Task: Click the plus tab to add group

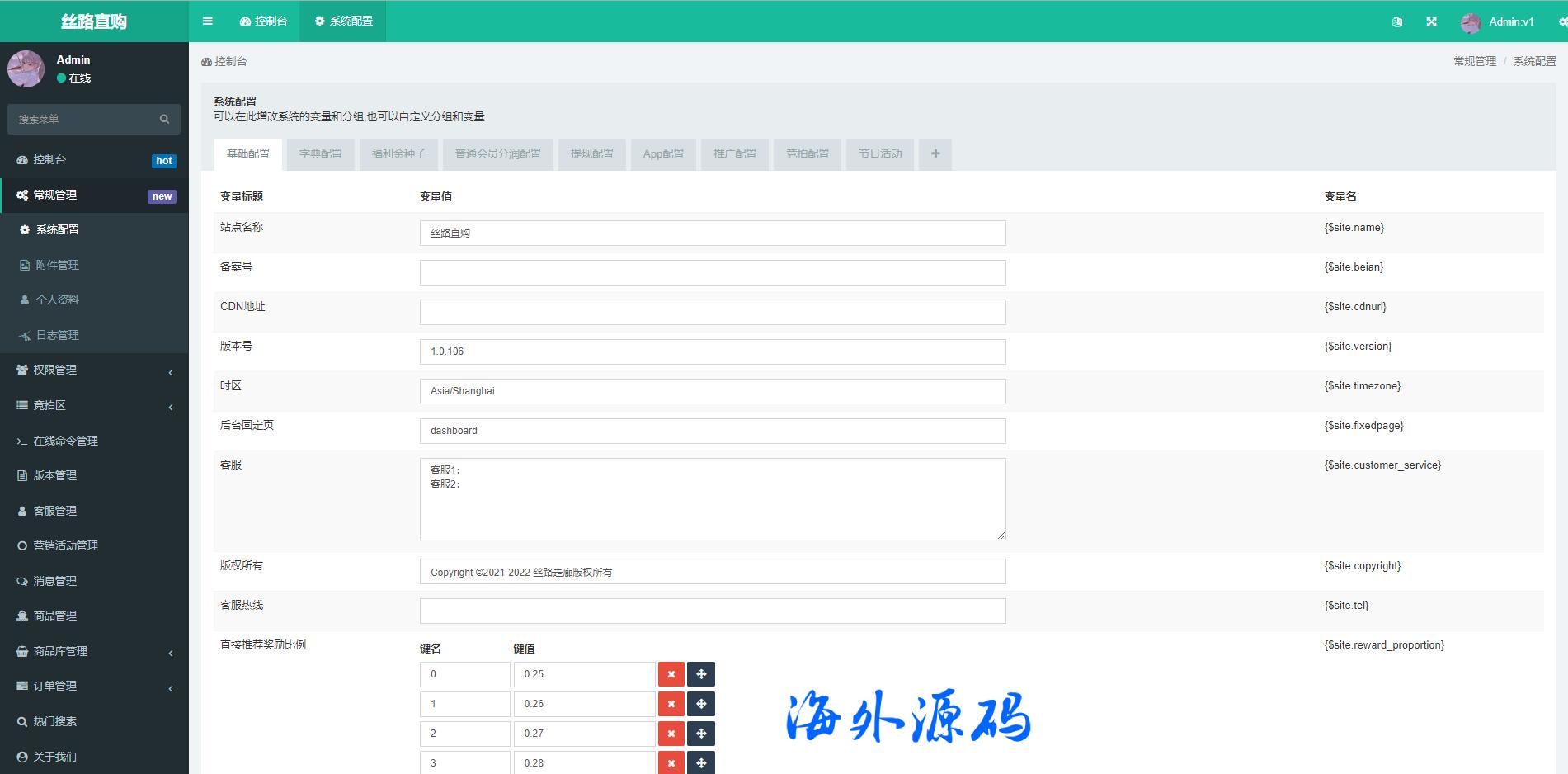Action: pyautogui.click(x=935, y=154)
